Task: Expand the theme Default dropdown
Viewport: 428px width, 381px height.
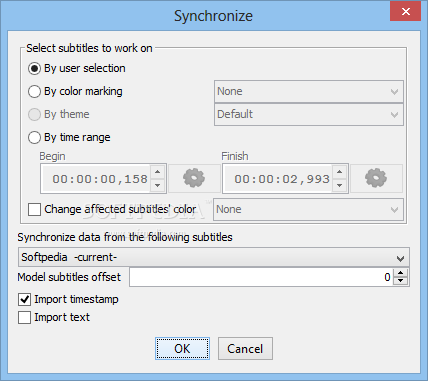Action: point(309,114)
